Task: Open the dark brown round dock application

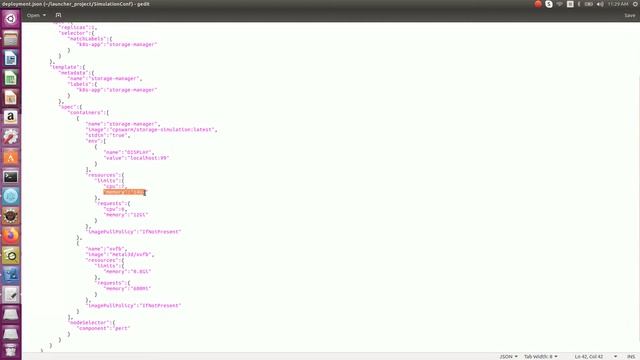Action: coord(11,216)
